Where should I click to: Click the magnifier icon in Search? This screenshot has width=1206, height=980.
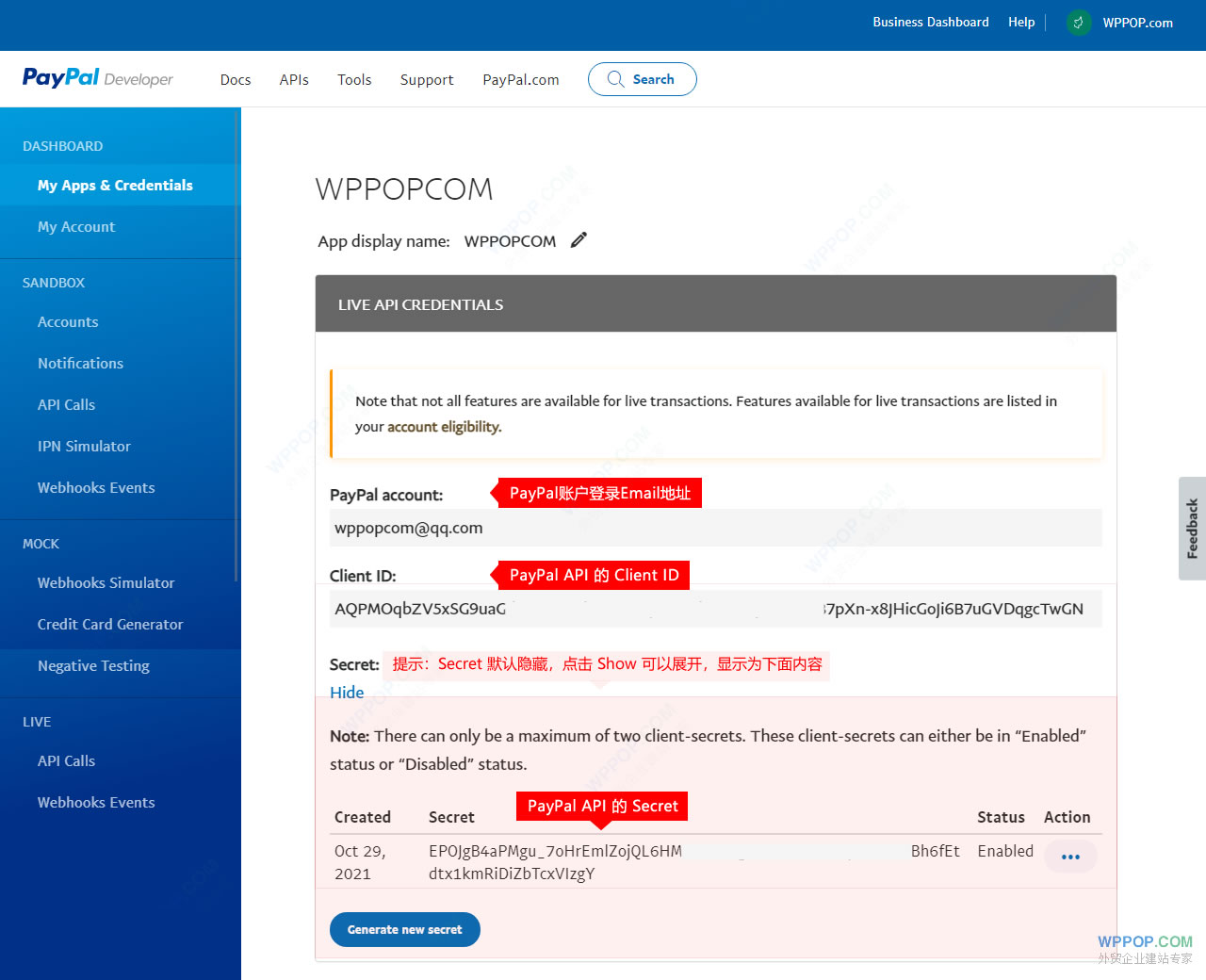coord(615,79)
